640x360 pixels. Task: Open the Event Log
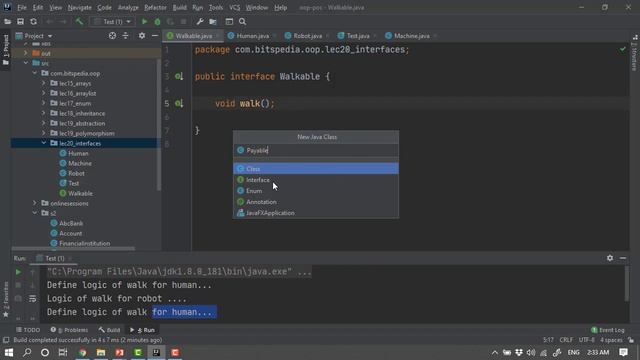click(x=608, y=330)
